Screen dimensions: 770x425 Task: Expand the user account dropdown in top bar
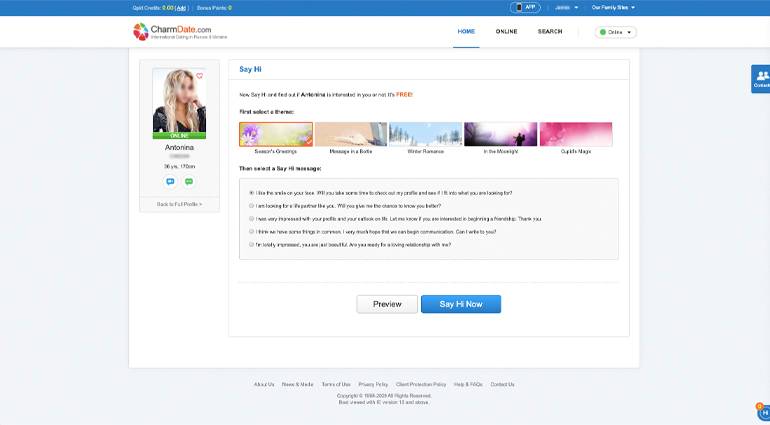tap(565, 7)
